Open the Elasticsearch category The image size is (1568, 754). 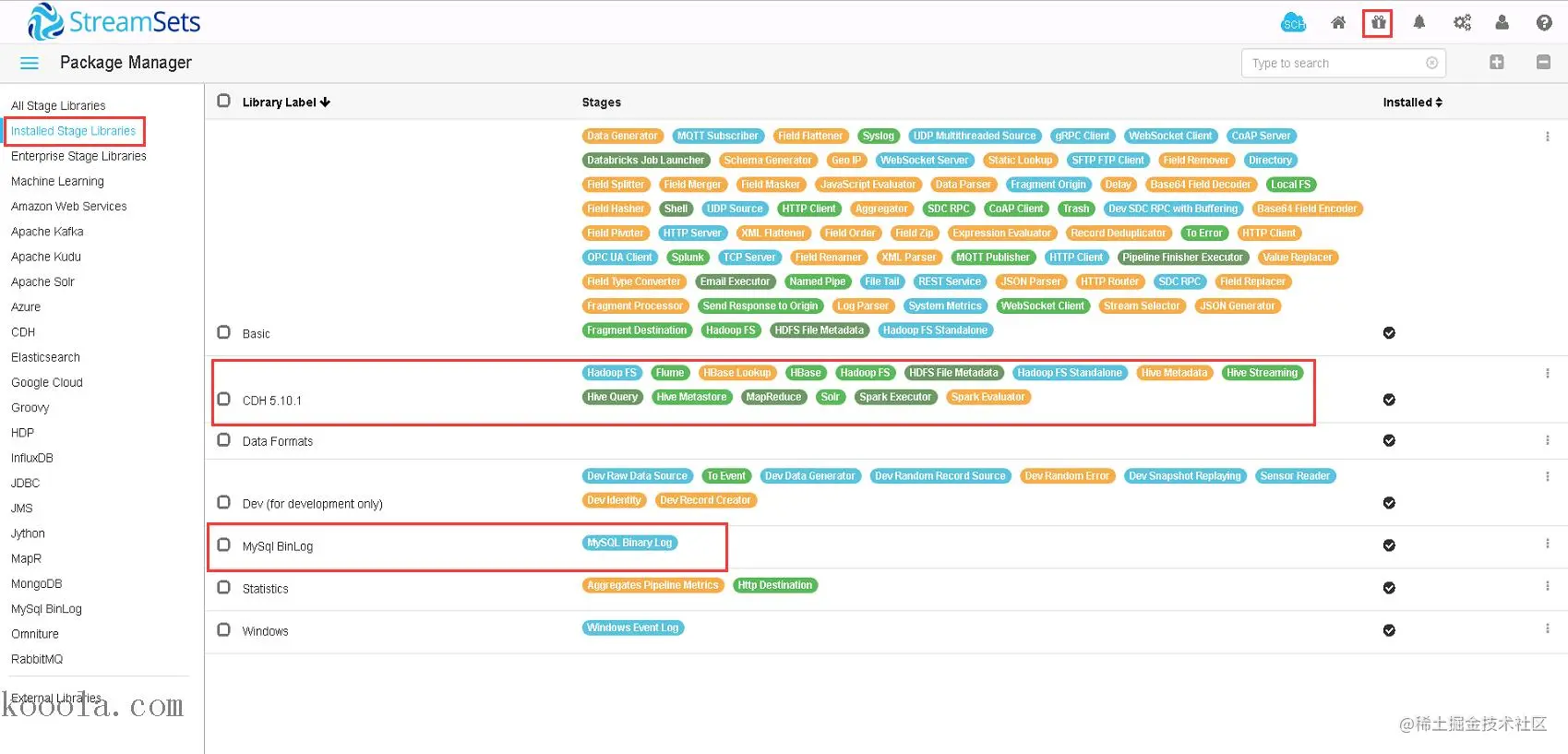click(45, 357)
